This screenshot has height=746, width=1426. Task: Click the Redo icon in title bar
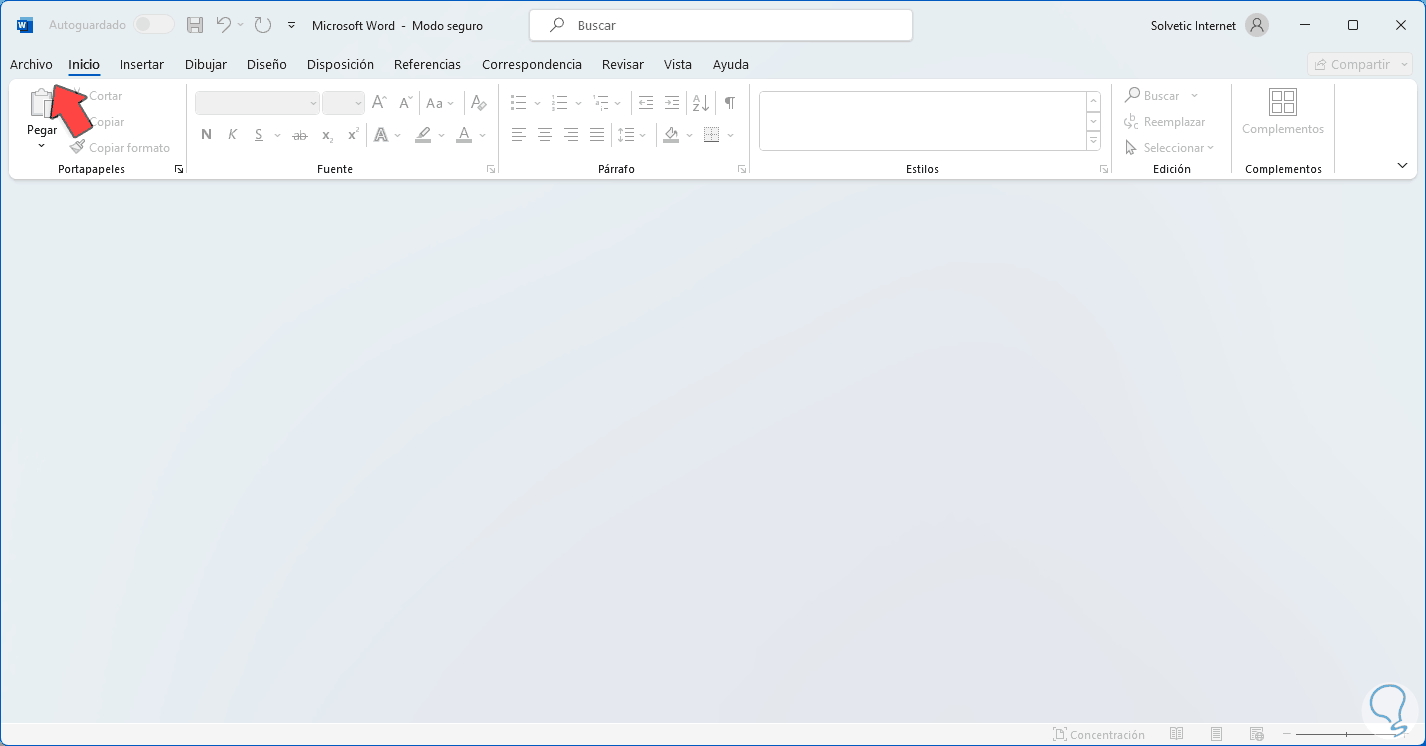[x=262, y=25]
